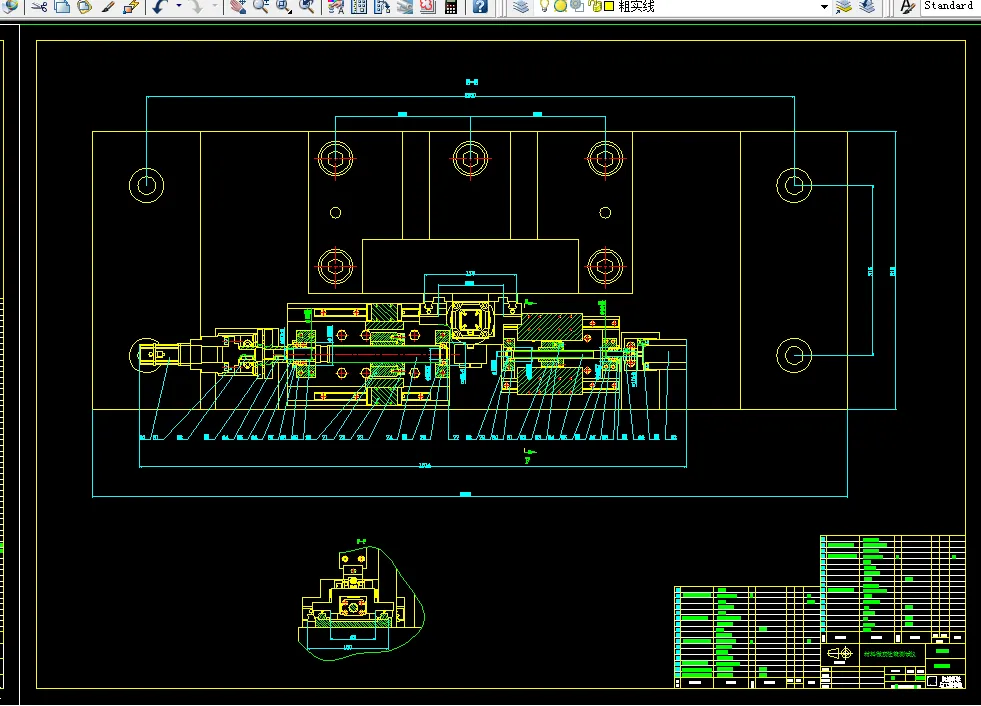Open the DesignCenter icon
981x706 pixels.
click(x=359, y=7)
